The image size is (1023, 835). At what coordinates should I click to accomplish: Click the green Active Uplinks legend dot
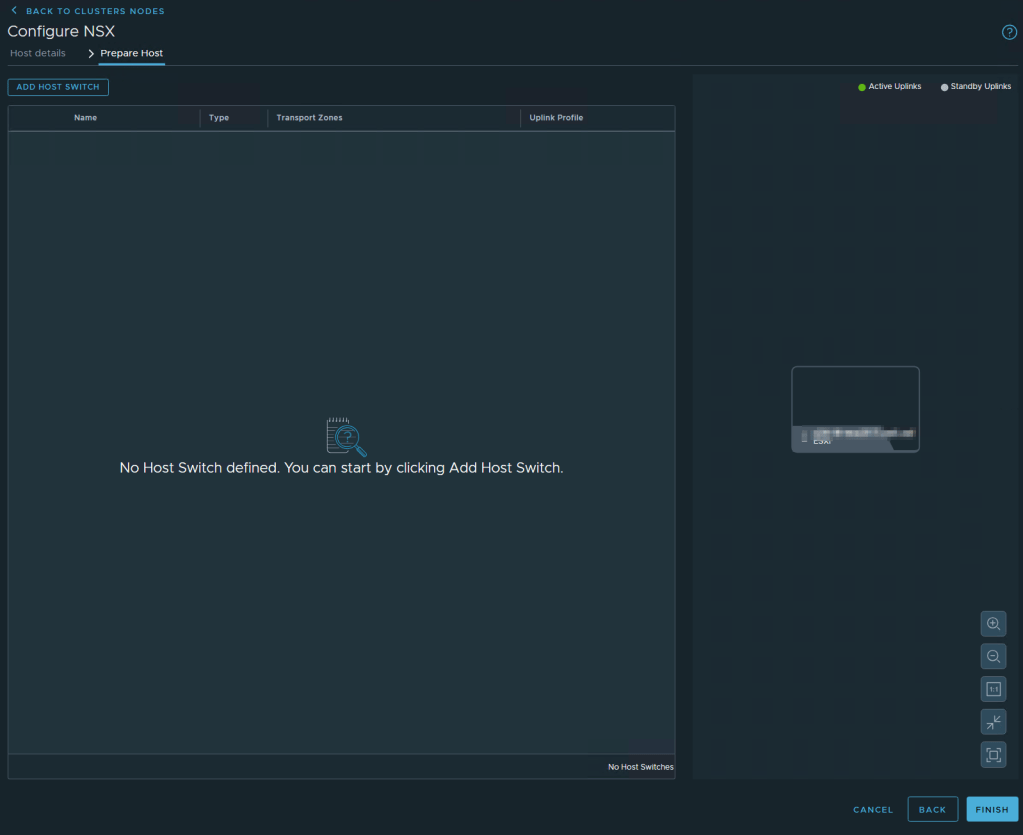click(862, 87)
